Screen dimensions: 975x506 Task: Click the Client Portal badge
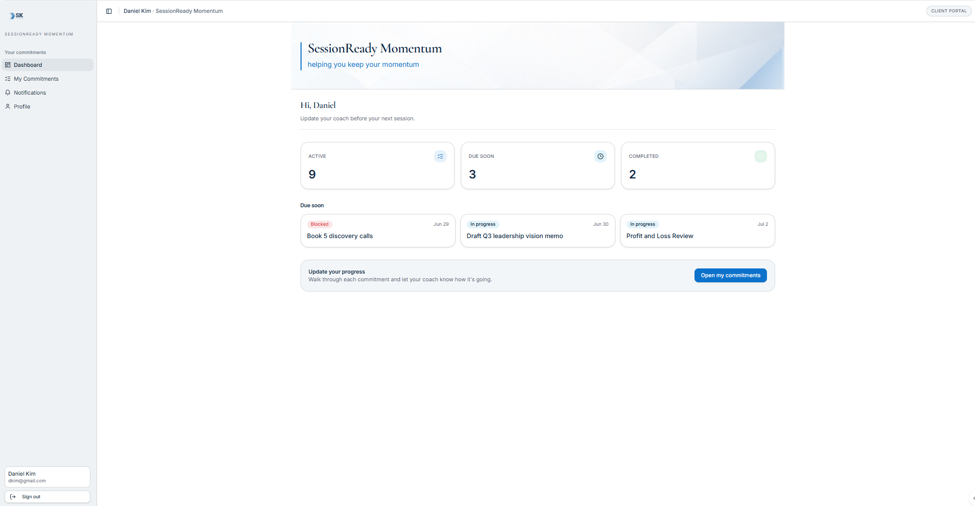point(948,11)
